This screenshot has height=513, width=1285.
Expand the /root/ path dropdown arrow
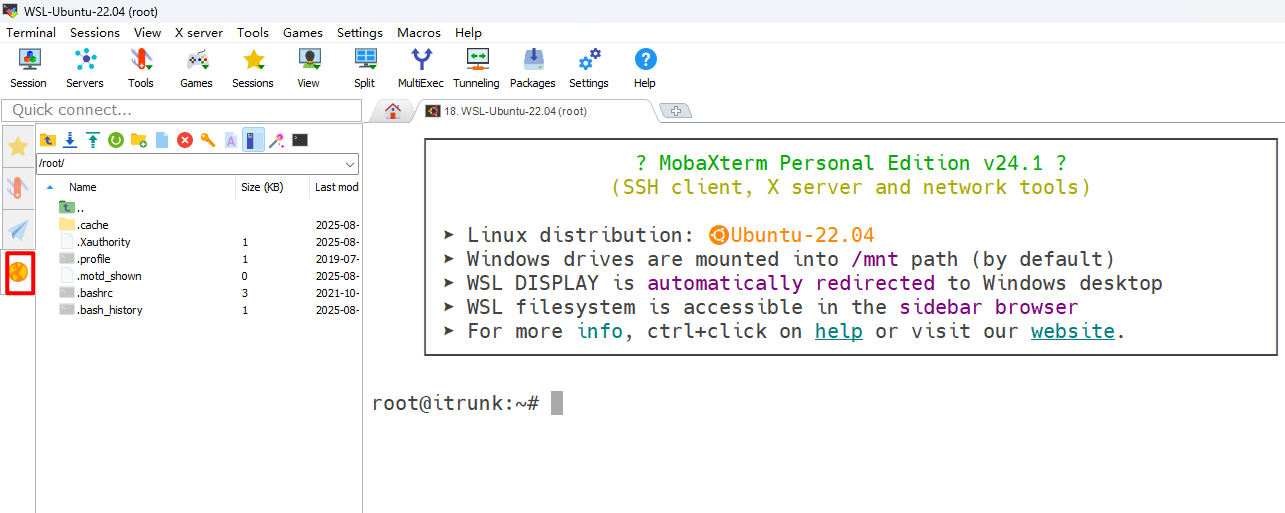click(x=350, y=163)
